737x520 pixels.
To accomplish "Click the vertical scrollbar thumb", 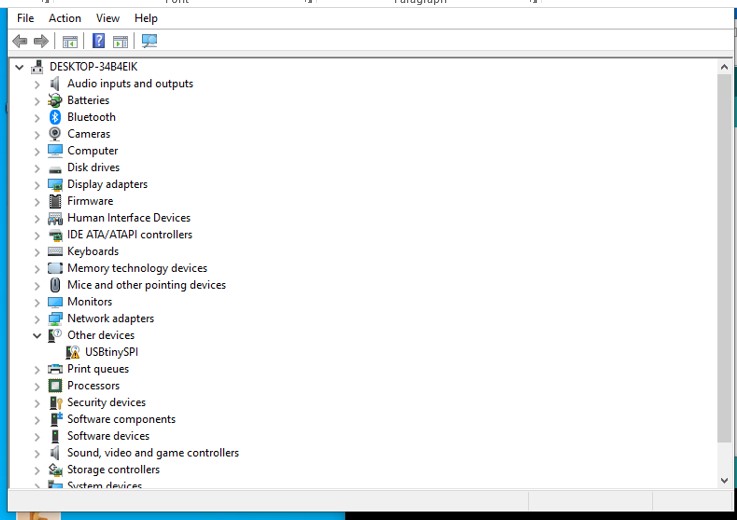I will point(724,258).
